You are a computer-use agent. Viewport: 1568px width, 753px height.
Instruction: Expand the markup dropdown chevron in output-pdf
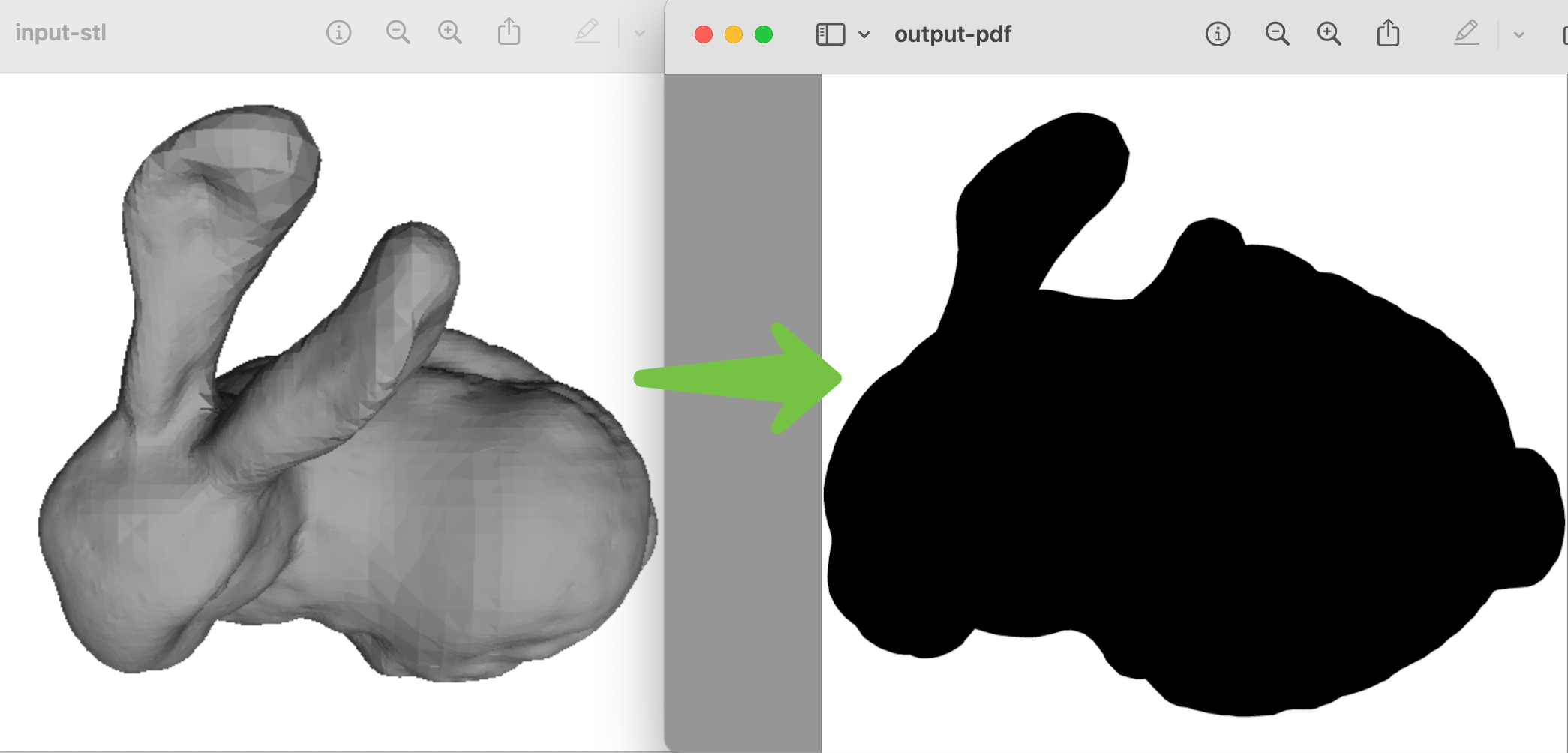(x=1520, y=34)
